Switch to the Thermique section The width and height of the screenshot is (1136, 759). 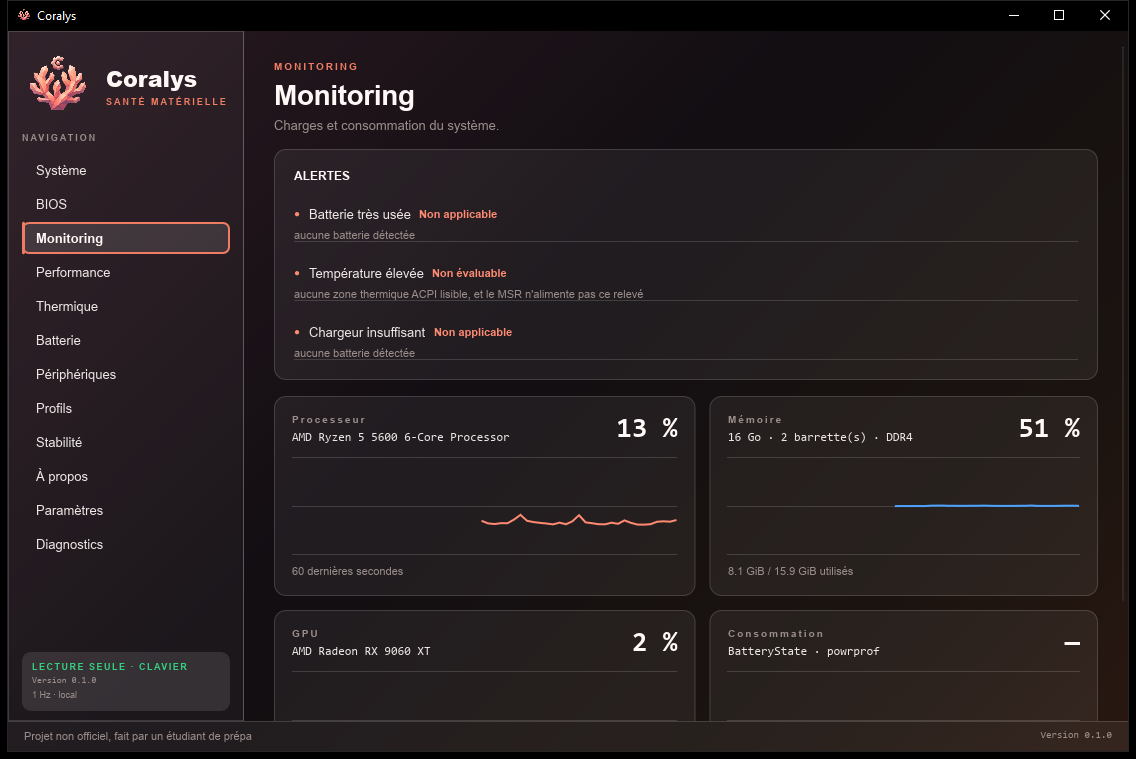tap(126, 306)
